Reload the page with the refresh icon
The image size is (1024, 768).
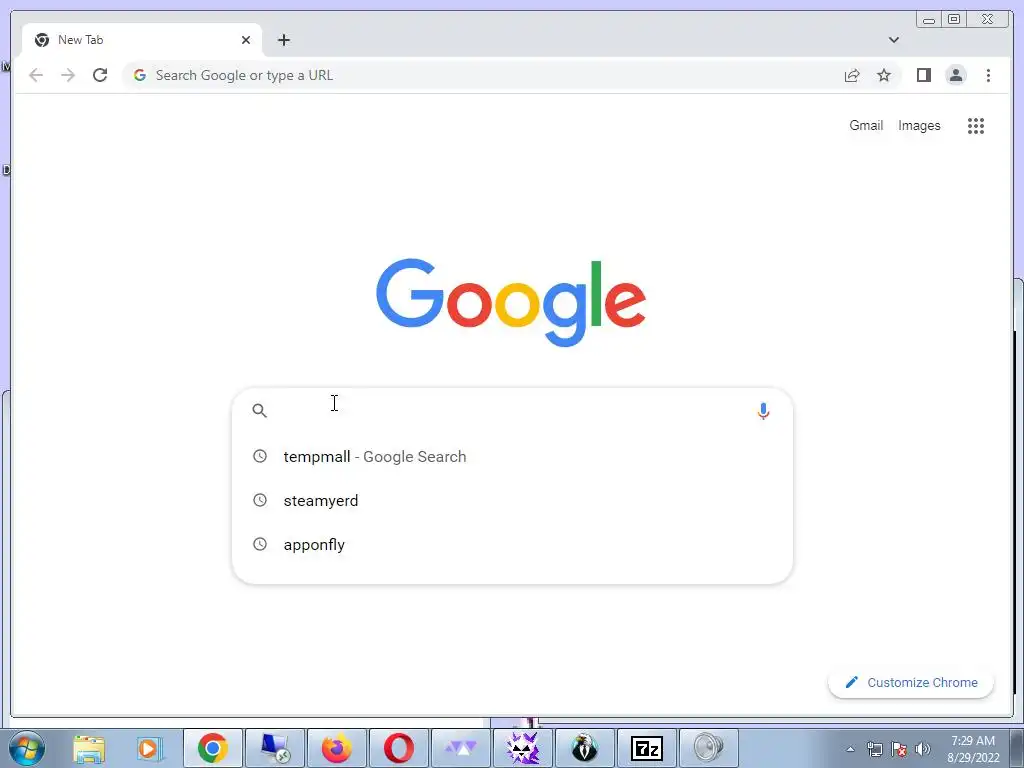click(x=100, y=75)
